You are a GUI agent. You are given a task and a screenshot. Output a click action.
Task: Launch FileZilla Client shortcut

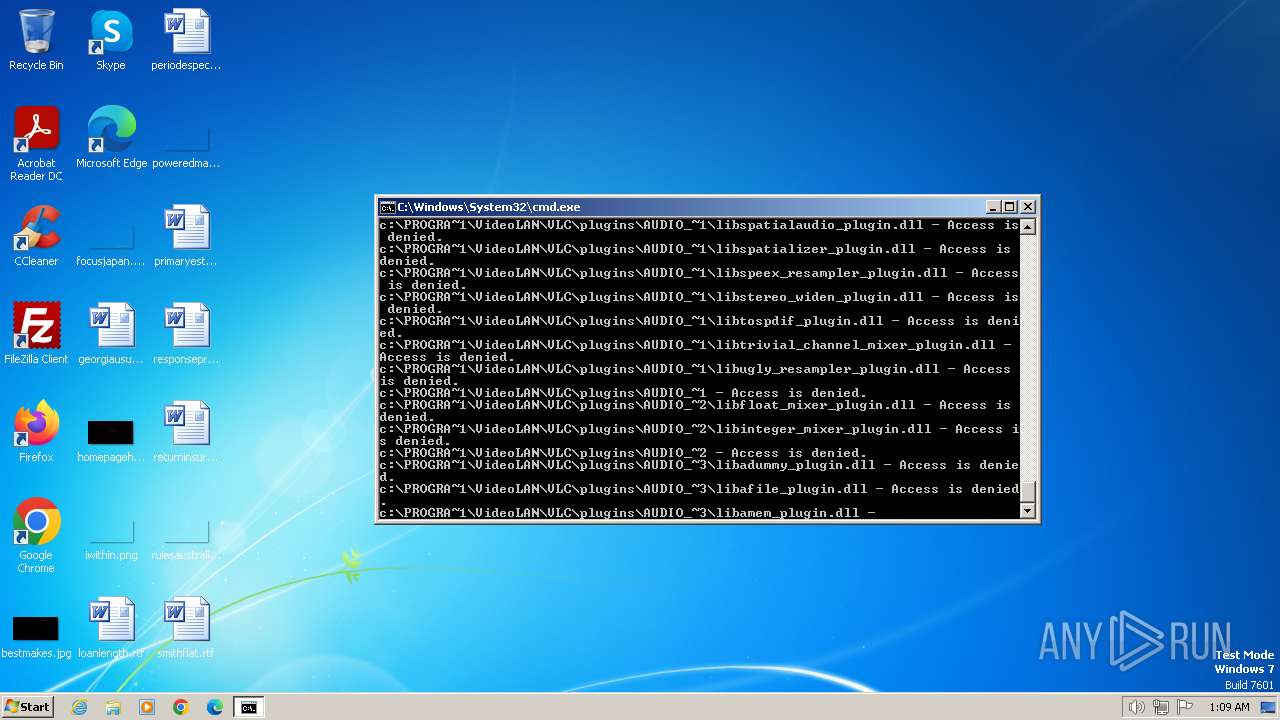[x=36, y=334]
